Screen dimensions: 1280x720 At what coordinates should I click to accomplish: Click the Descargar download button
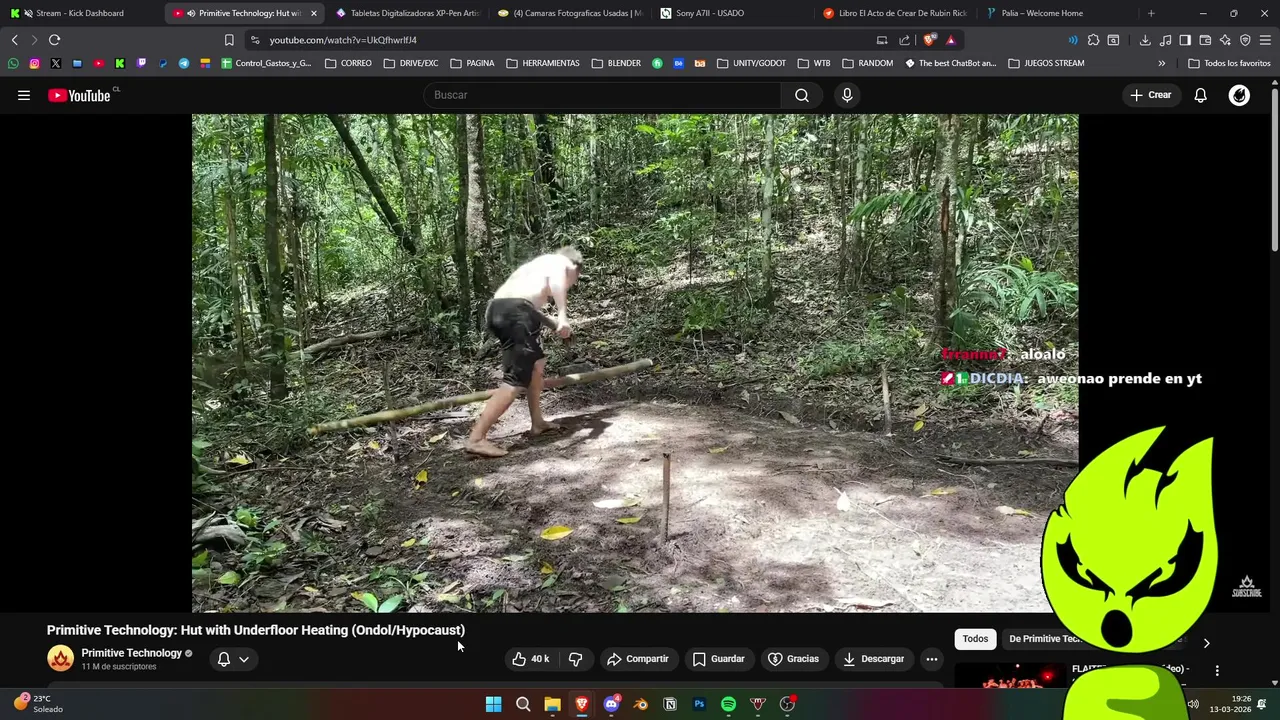click(x=874, y=659)
